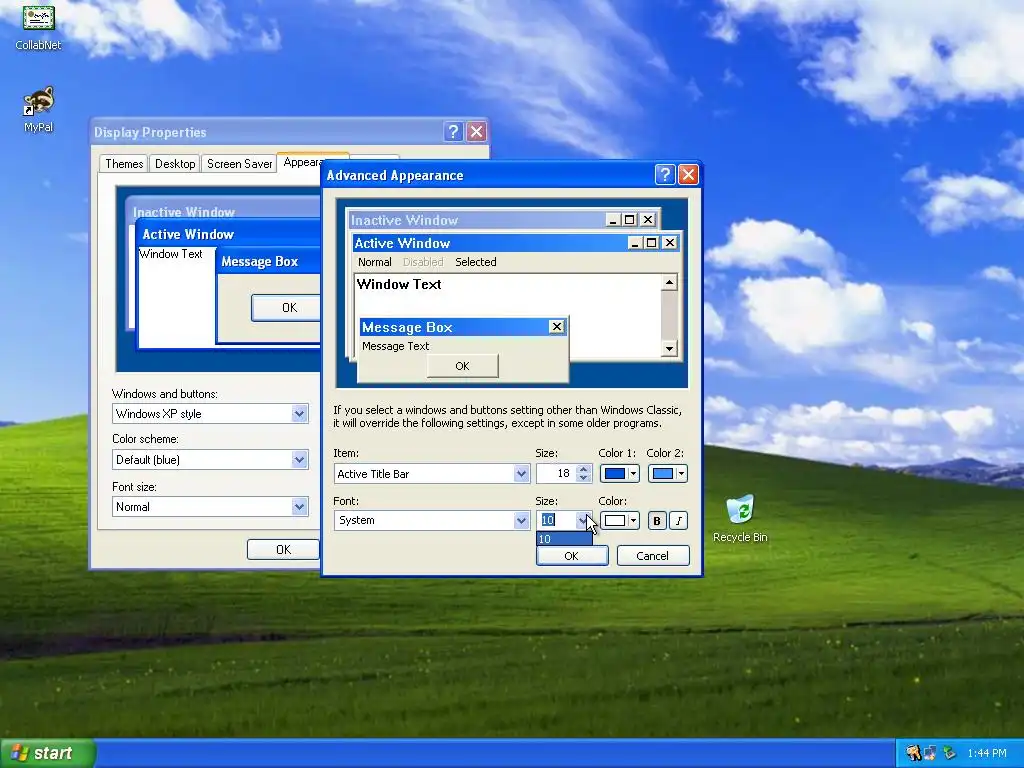Open the CollabNet desktop shortcut
Screen dimensions: 1024x768
(x=38, y=27)
